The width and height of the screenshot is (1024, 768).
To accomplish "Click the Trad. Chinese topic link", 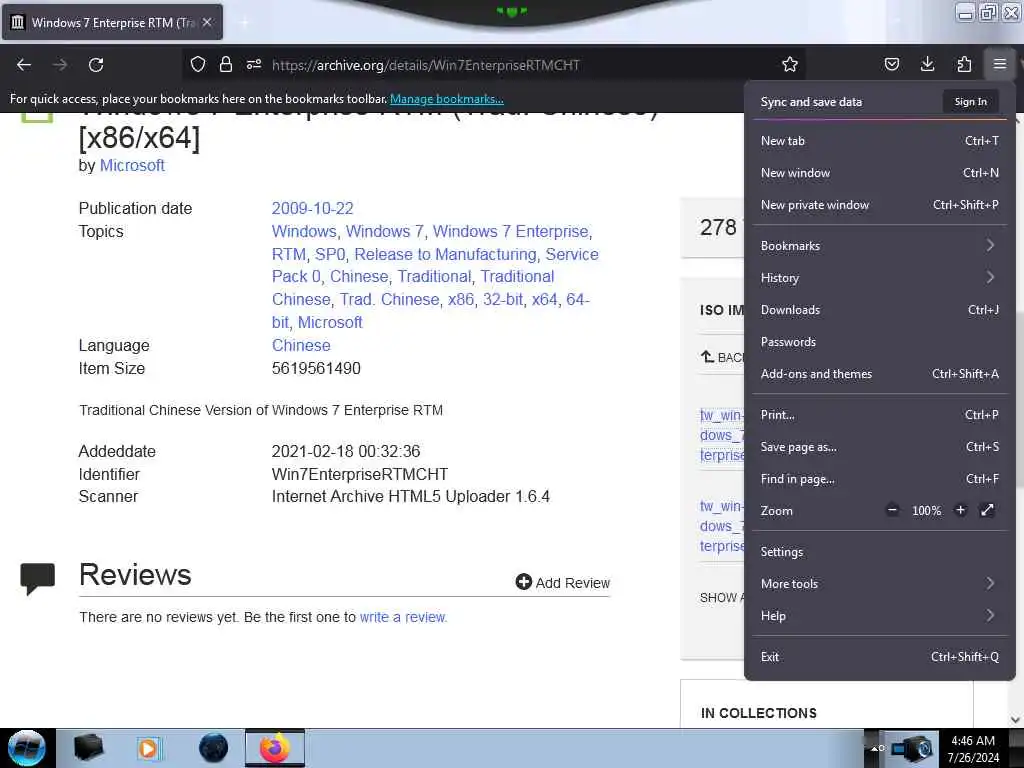I will point(389,299).
